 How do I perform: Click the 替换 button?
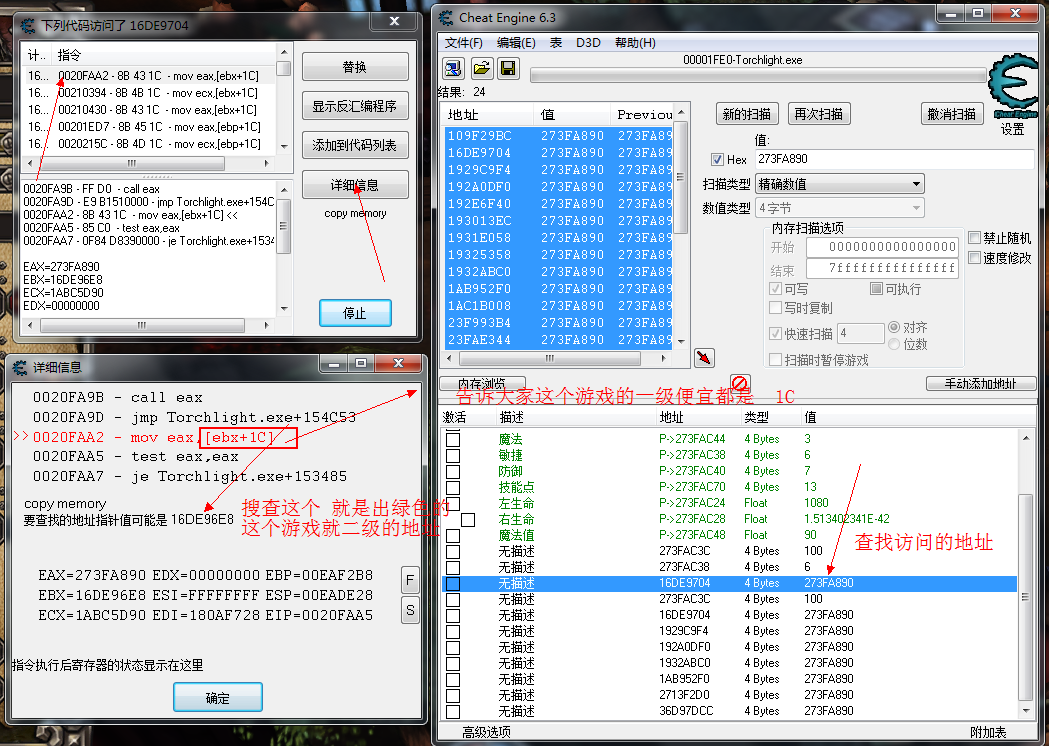click(355, 68)
